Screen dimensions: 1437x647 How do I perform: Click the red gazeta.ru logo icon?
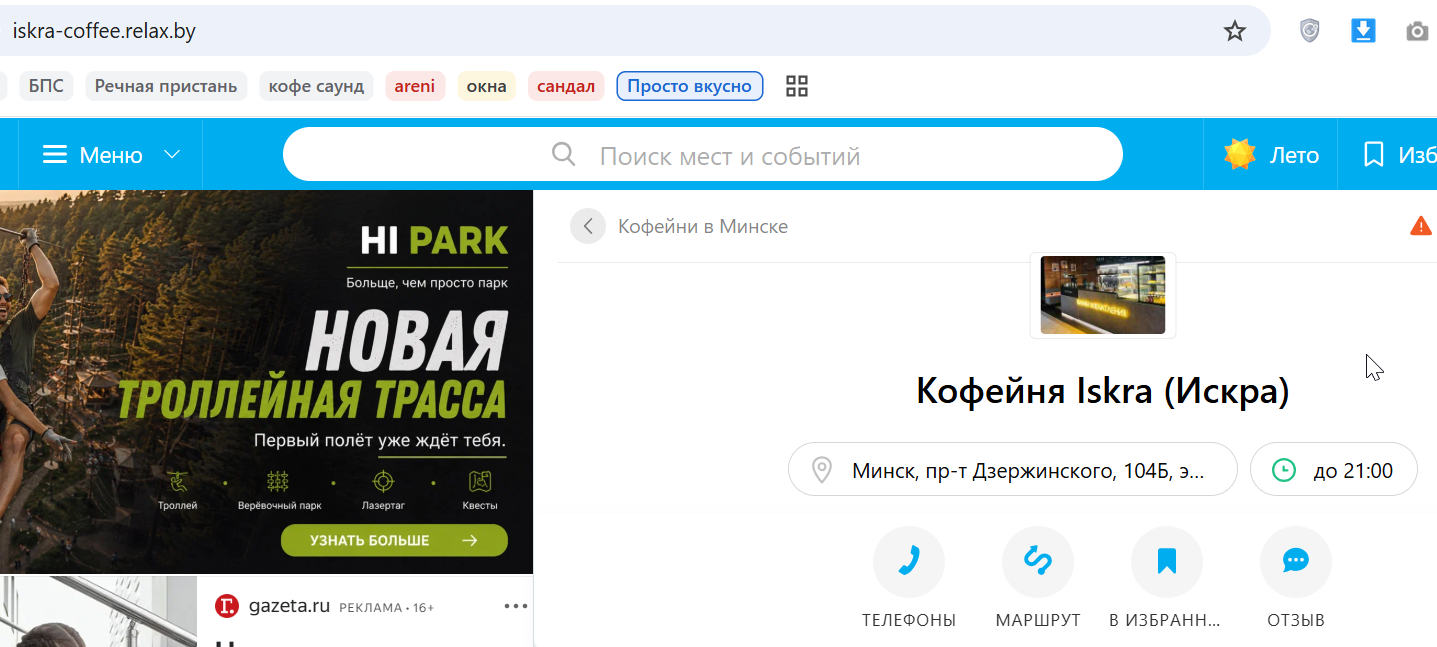click(227, 606)
